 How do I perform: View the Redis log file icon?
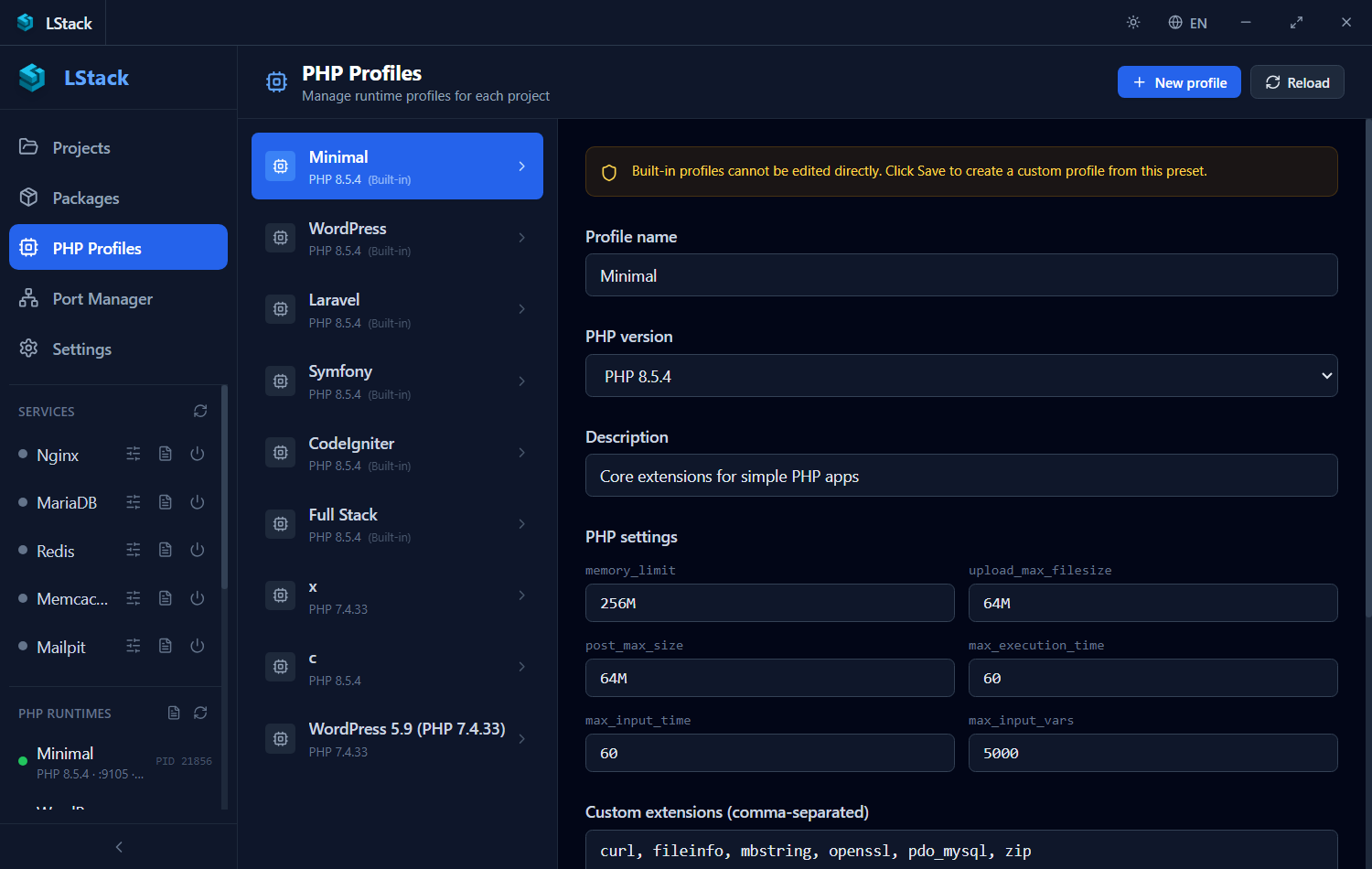(x=166, y=551)
